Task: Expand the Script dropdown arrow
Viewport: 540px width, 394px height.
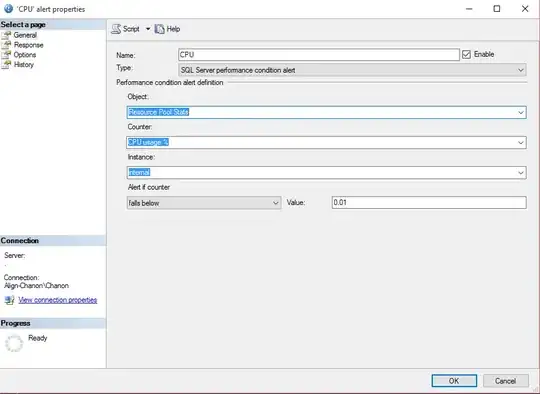Action: 148,29
